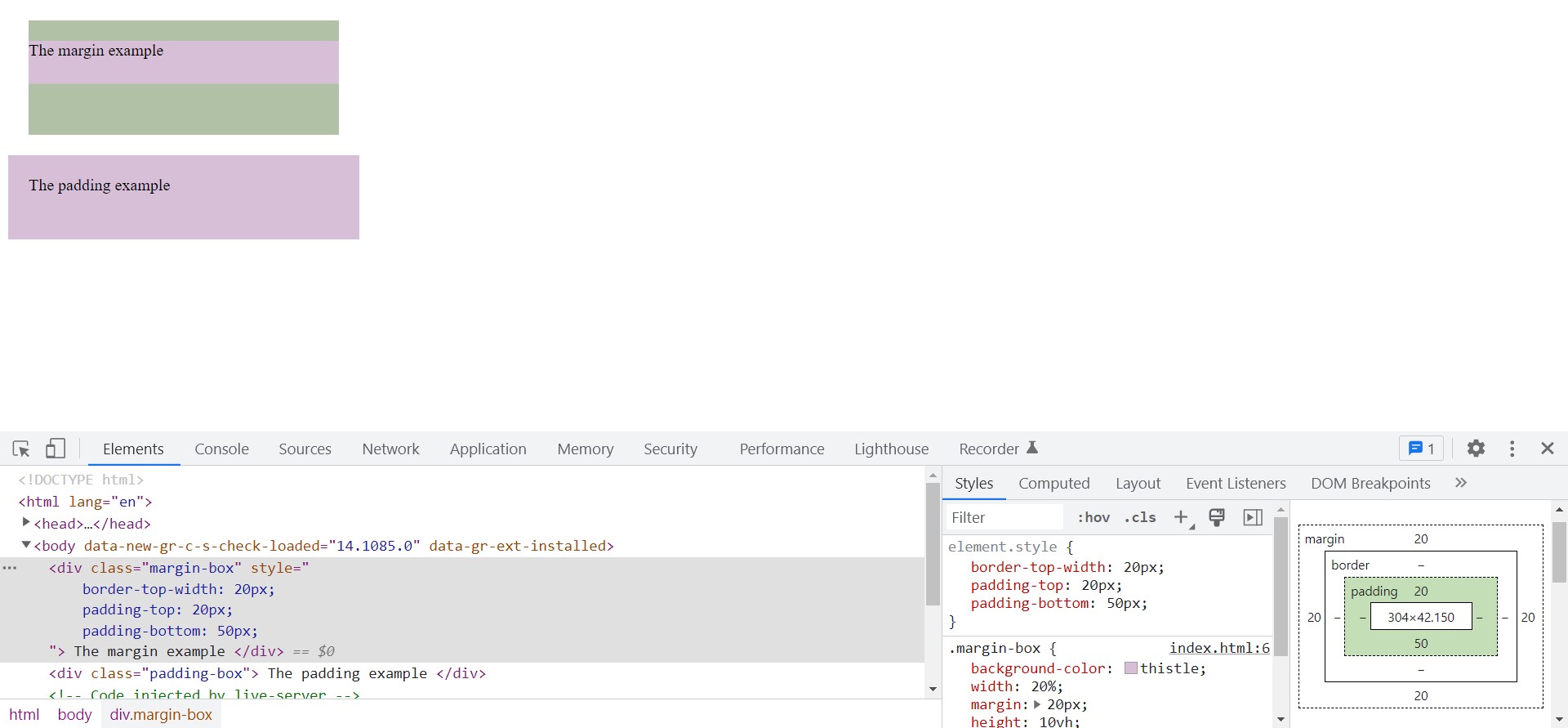Close the DevTools panel
Screen dimensions: 1568x728
[1548, 448]
